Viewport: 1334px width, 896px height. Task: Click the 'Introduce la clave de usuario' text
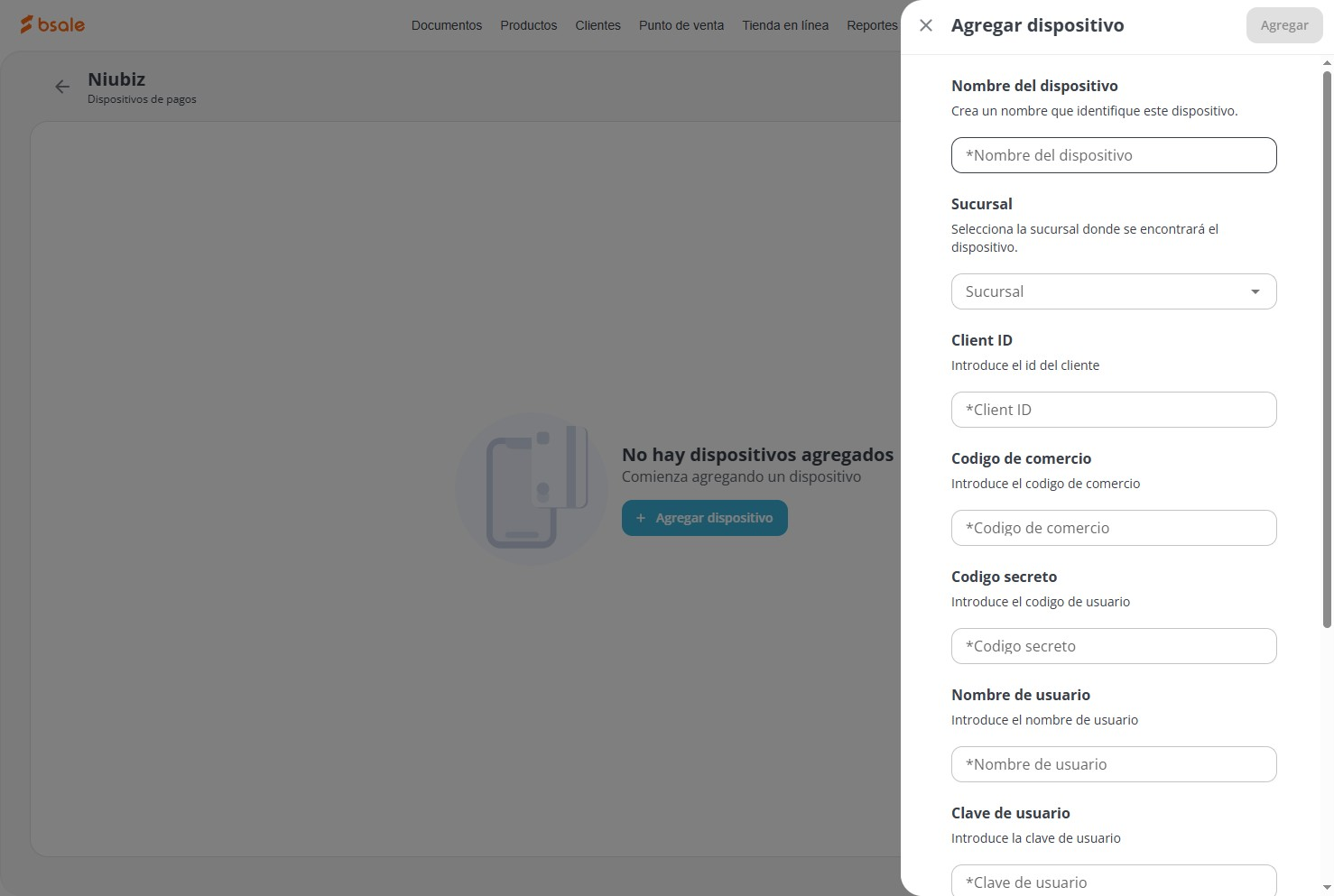(1036, 838)
